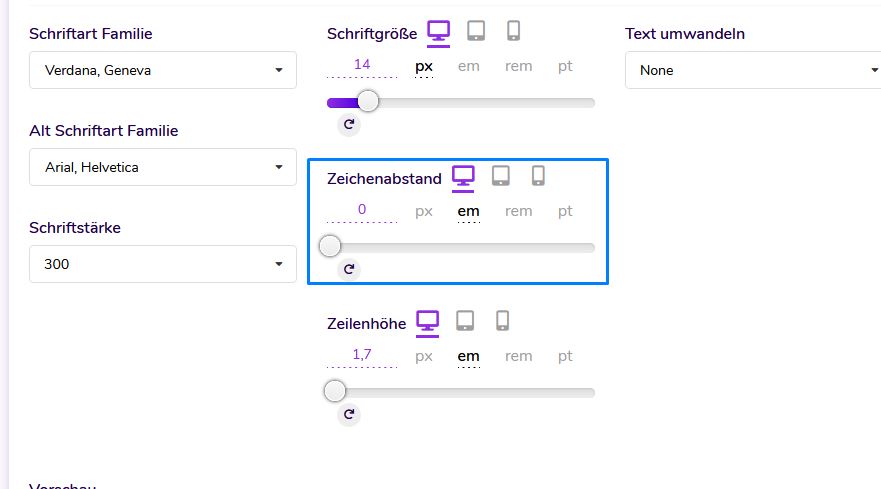The height and width of the screenshot is (489, 881).
Task: Switch Zeichenabstand unit to px
Action: point(424,211)
